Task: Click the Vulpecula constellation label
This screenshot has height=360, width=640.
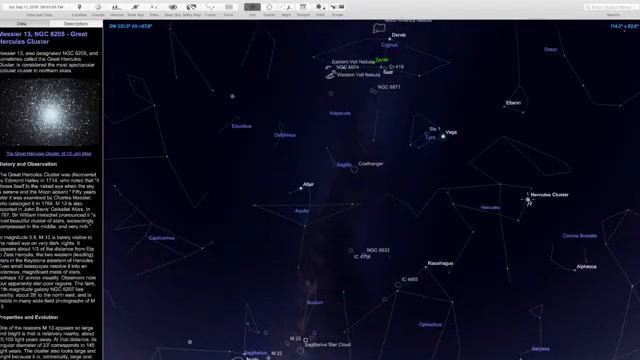Action: [x=340, y=113]
